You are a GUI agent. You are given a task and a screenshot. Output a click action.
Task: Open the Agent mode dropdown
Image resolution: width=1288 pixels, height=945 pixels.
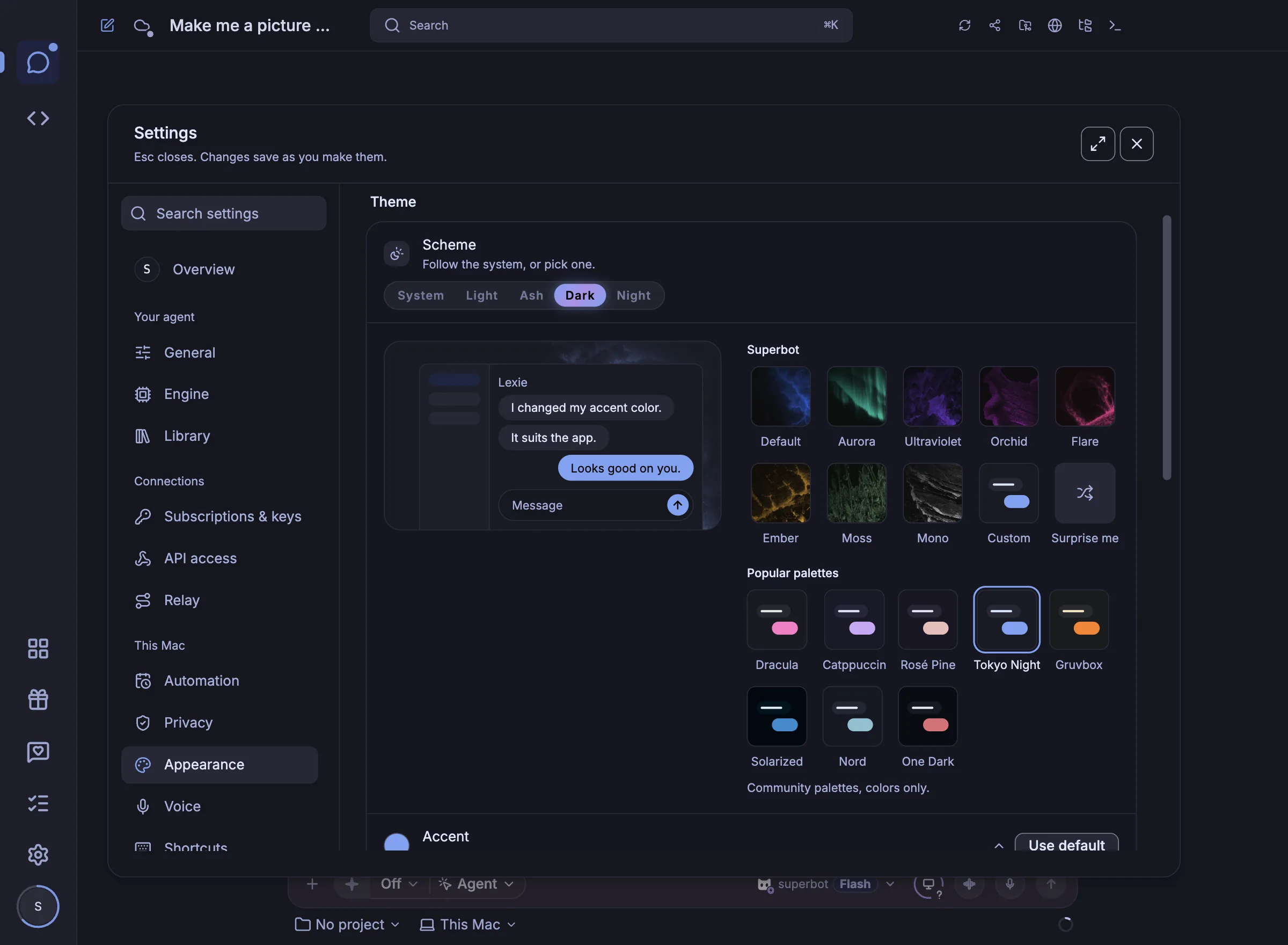click(x=475, y=884)
